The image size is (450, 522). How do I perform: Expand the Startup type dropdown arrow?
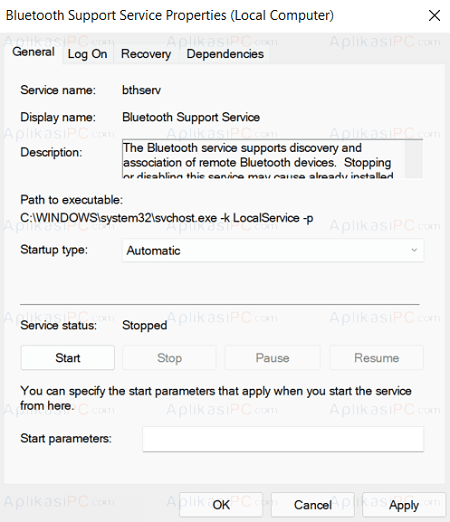pyautogui.click(x=414, y=250)
